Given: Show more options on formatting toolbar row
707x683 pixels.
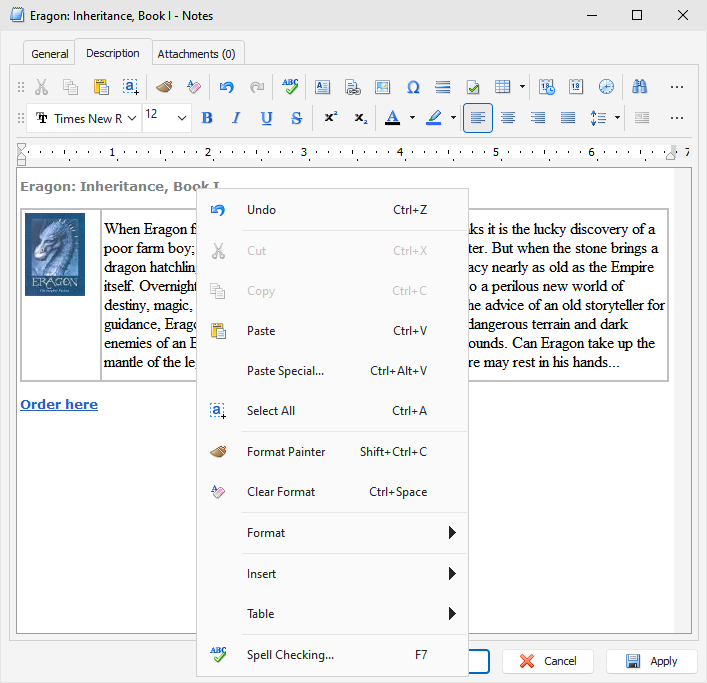Looking at the screenshot, I should [676, 118].
